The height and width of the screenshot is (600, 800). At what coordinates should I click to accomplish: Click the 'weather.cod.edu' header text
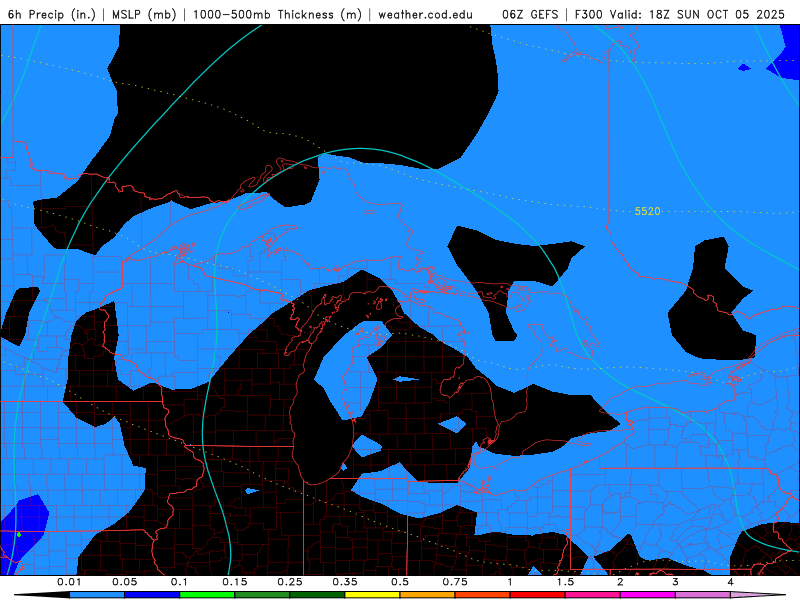click(x=426, y=14)
